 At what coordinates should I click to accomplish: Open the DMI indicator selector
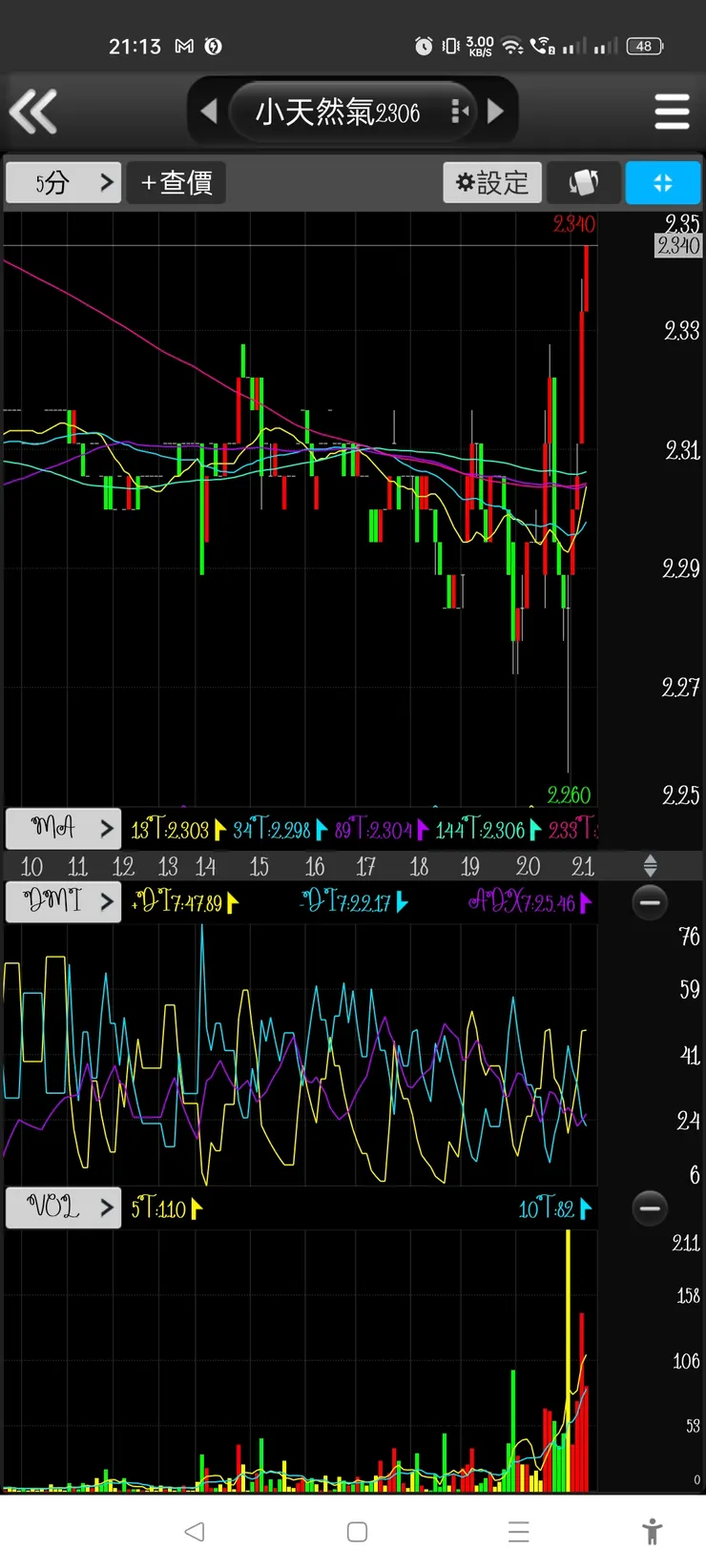tap(63, 901)
